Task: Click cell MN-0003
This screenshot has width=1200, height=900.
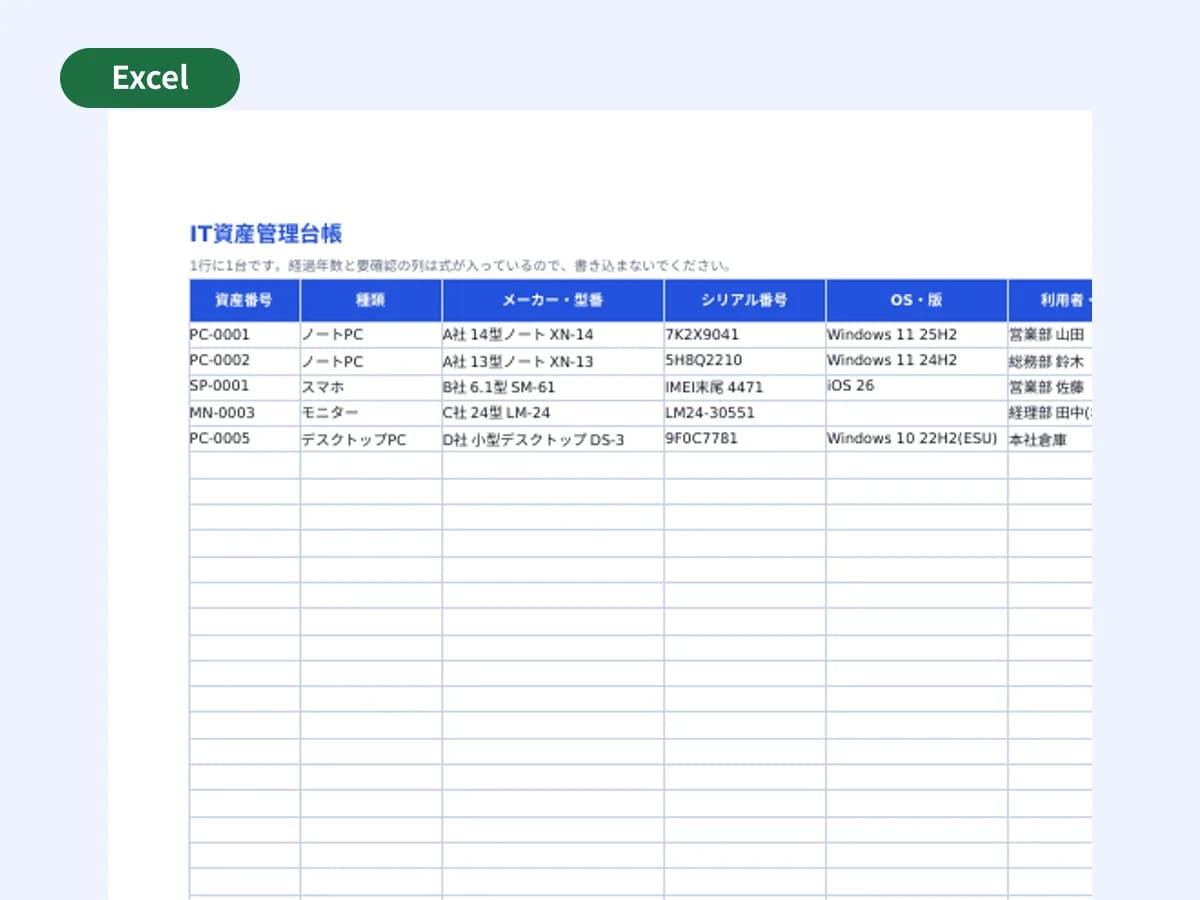Action: click(x=245, y=413)
